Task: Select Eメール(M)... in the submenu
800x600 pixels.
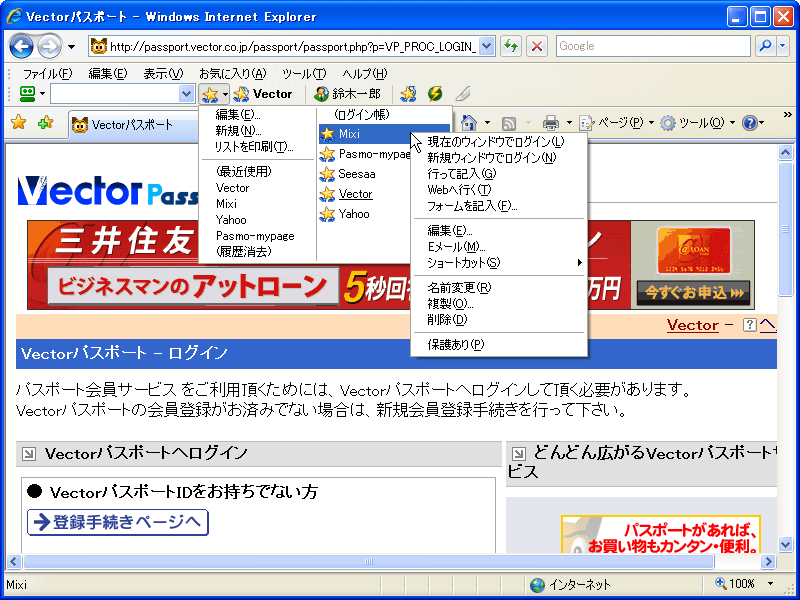Action: [x=499, y=247]
